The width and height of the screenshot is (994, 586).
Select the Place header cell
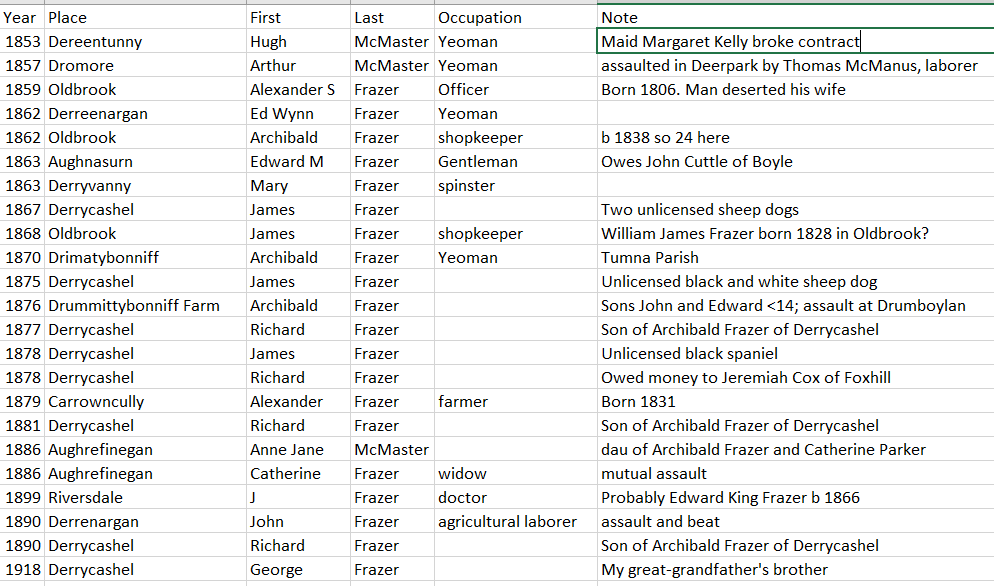click(67, 17)
